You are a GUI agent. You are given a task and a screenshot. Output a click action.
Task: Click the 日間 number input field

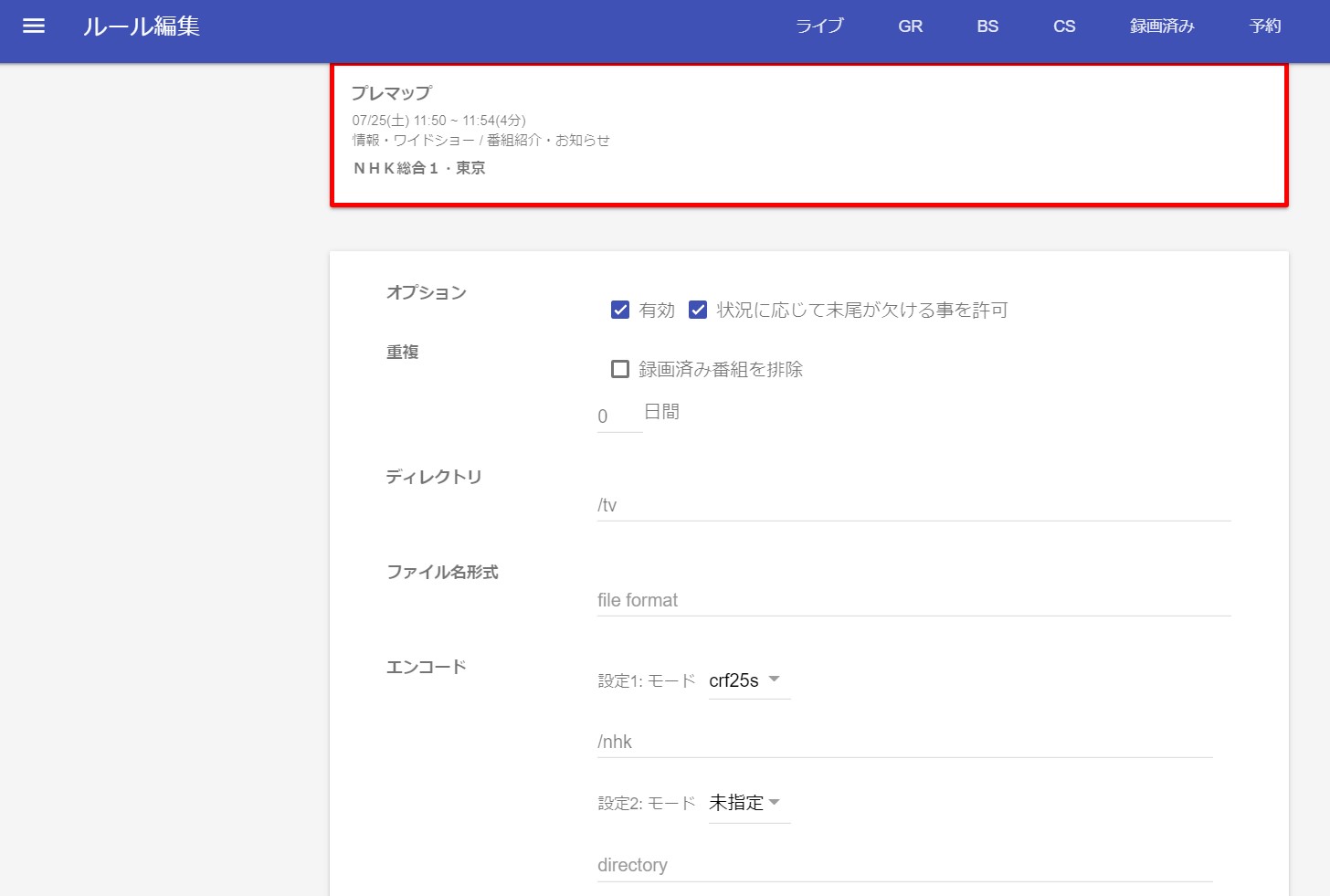click(618, 416)
